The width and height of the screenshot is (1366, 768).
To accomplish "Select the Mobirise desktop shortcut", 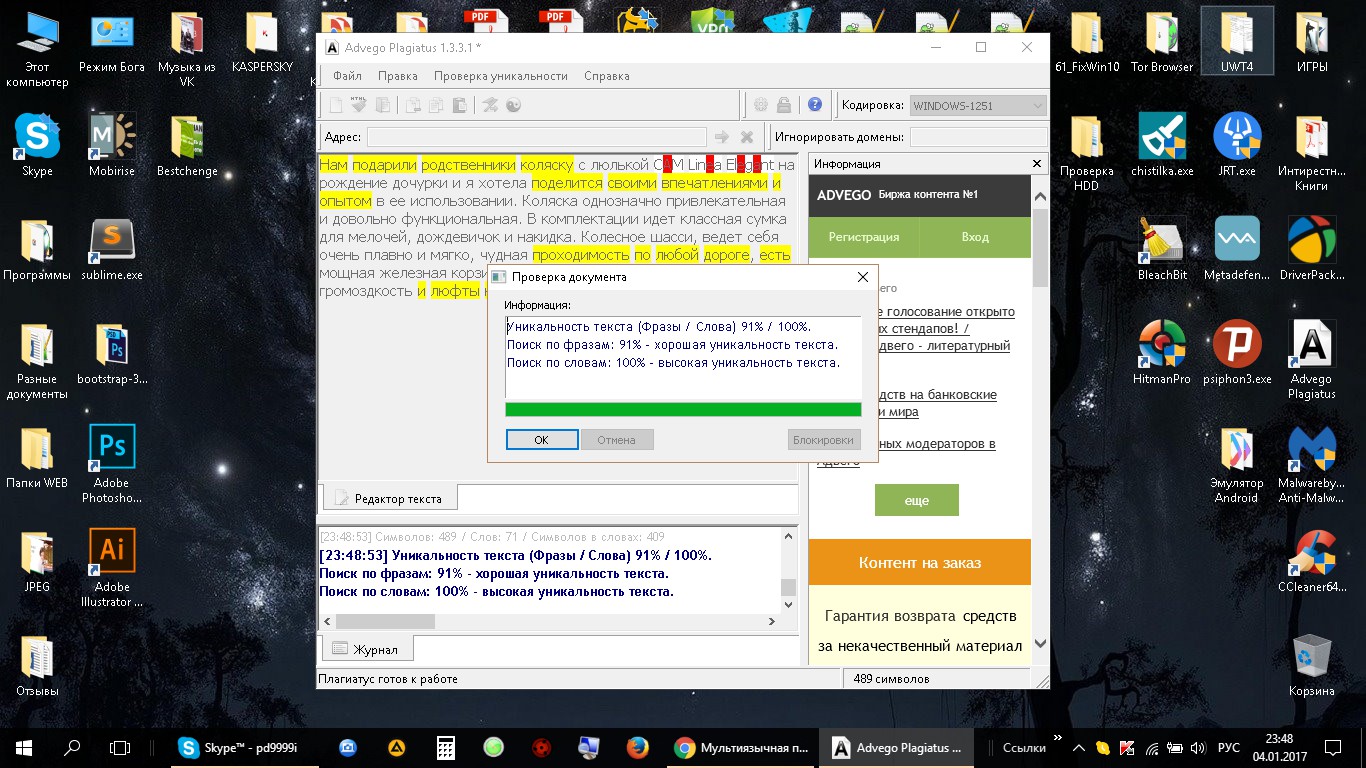I will tap(112, 146).
